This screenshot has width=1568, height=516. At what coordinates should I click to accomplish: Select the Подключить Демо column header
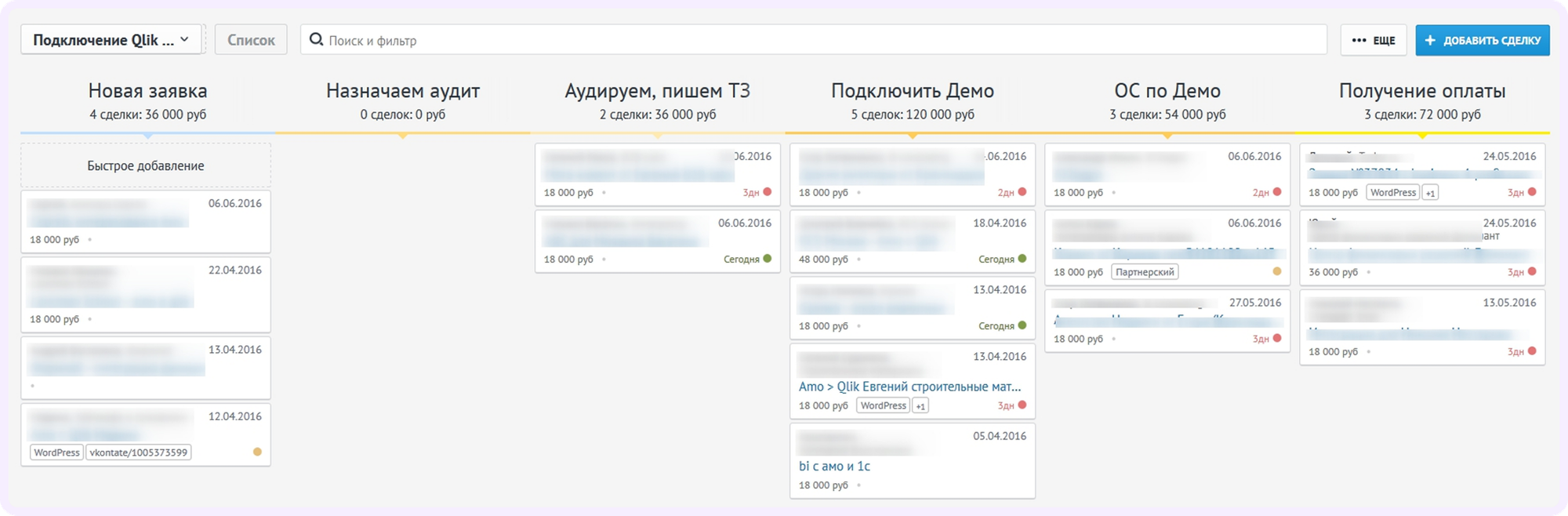pos(913,91)
